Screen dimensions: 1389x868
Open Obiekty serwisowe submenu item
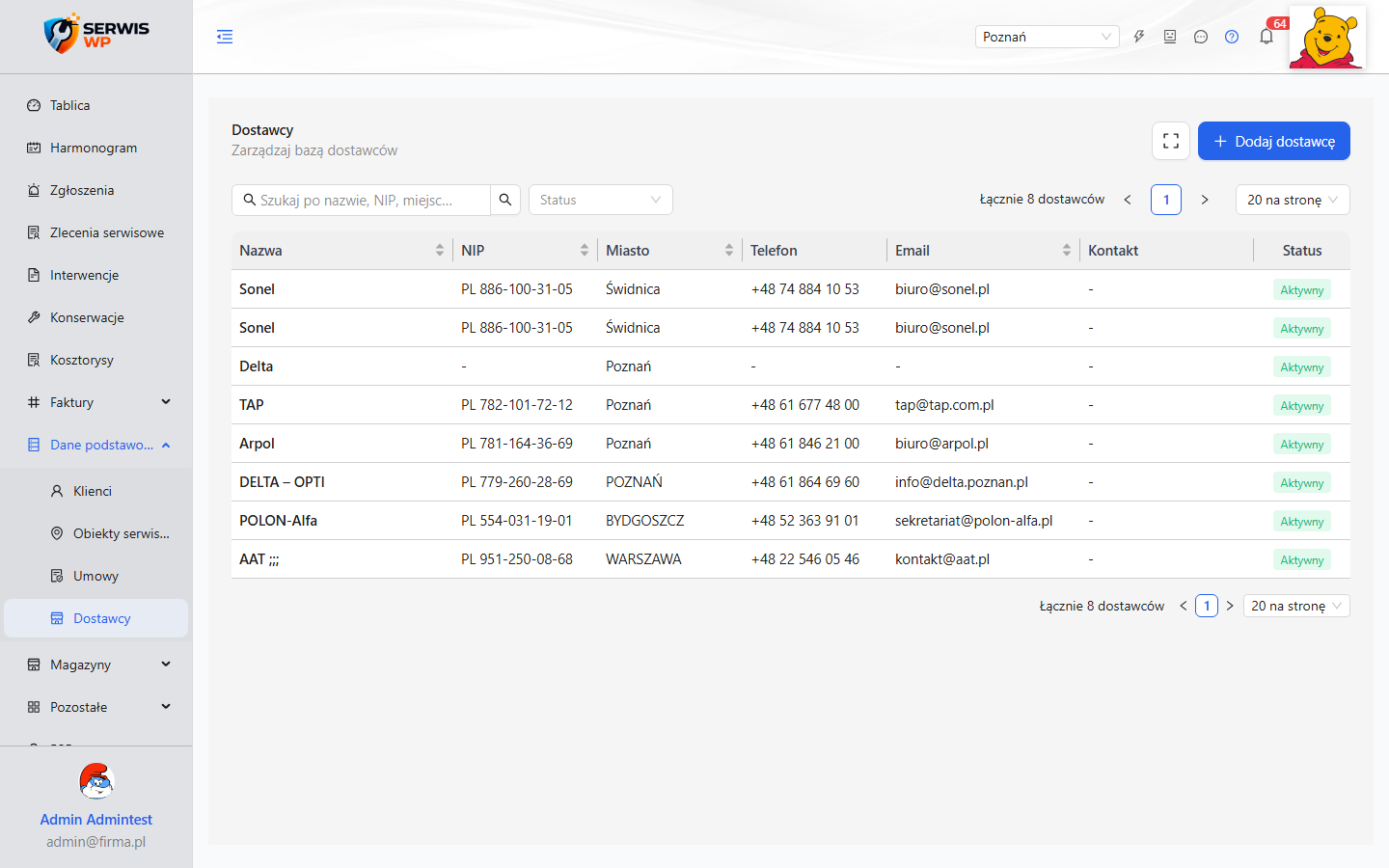[x=96, y=533]
